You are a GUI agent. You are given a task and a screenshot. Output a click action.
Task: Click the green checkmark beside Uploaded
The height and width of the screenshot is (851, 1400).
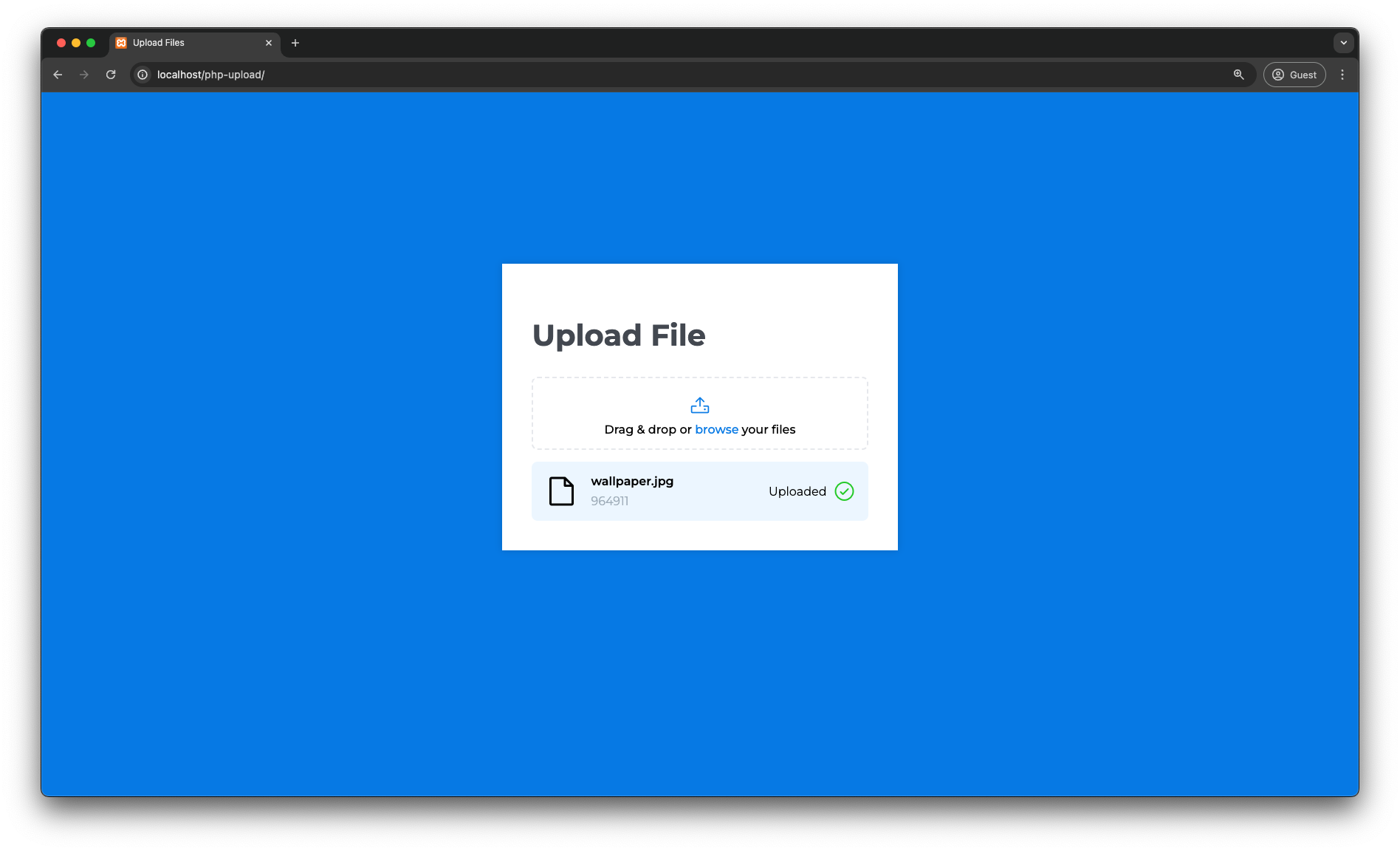(844, 491)
